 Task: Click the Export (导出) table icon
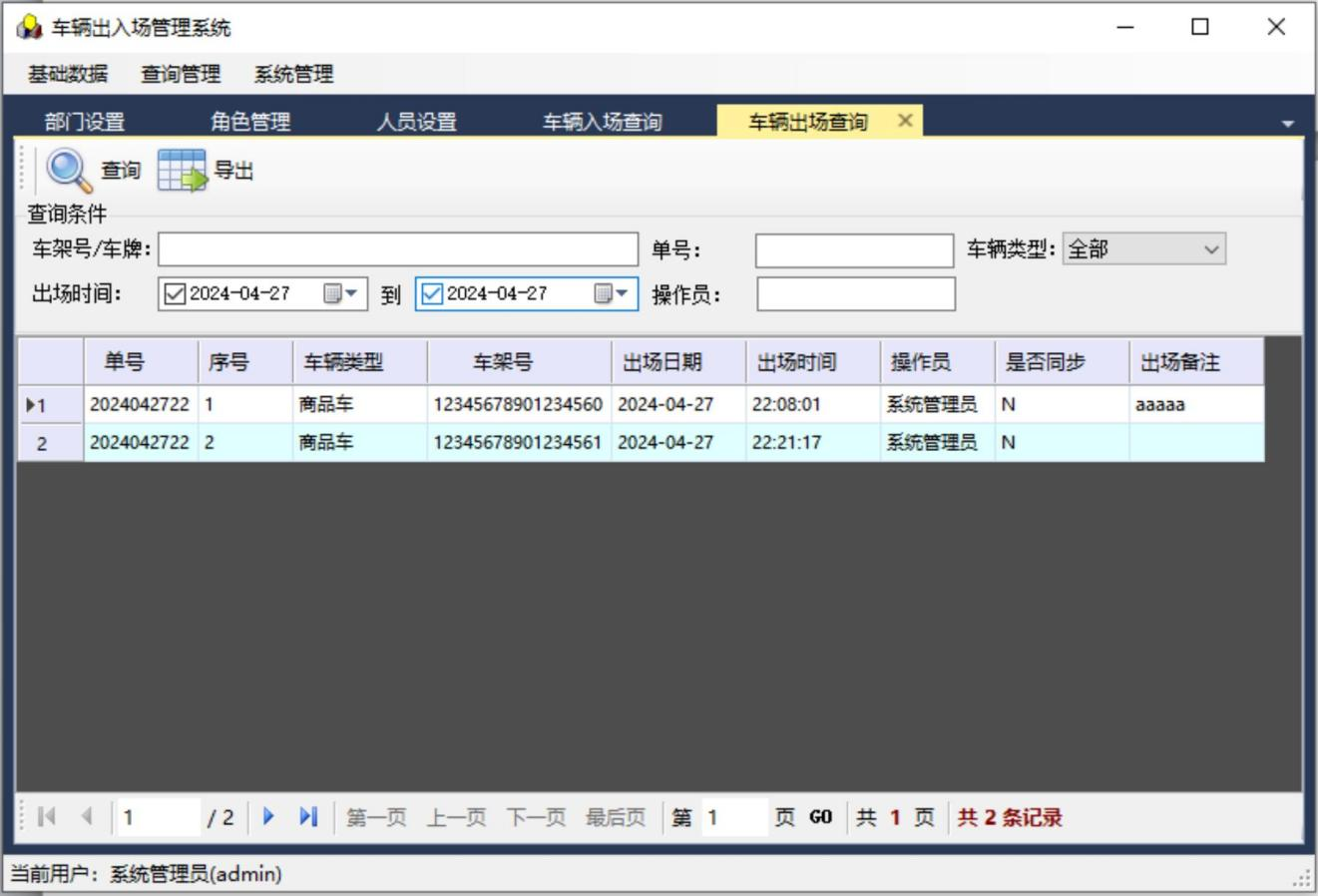click(182, 171)
